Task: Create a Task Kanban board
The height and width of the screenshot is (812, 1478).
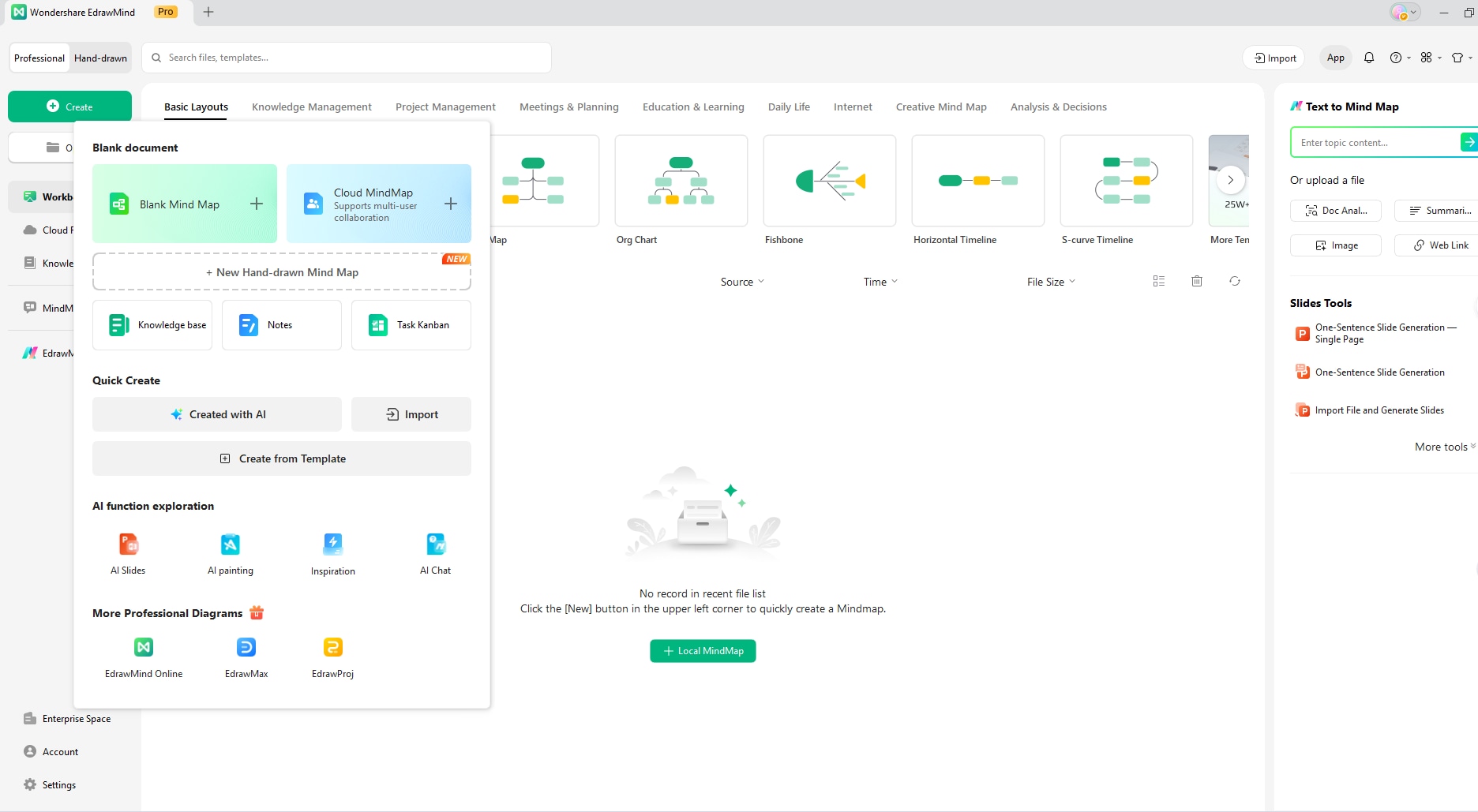Action: (x=411, y=325)
